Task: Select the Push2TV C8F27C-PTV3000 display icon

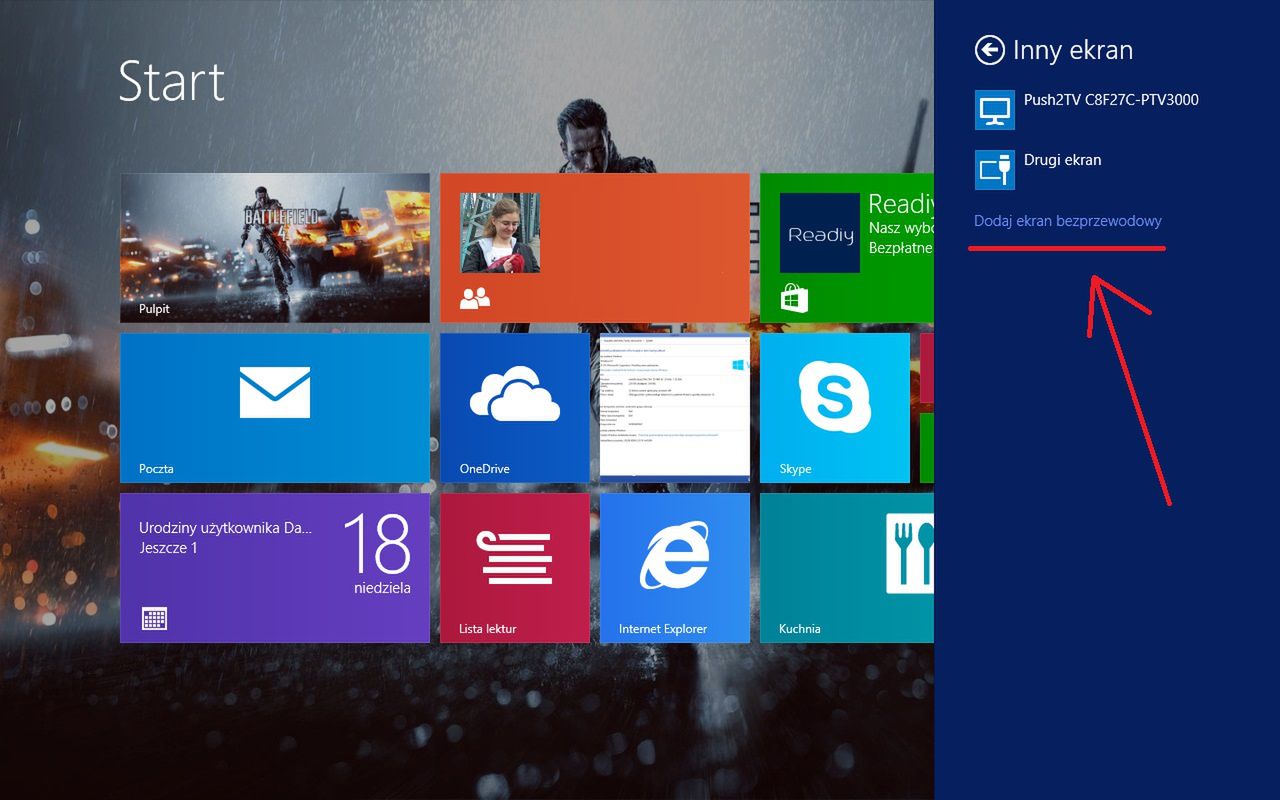Action: [994, 110]
